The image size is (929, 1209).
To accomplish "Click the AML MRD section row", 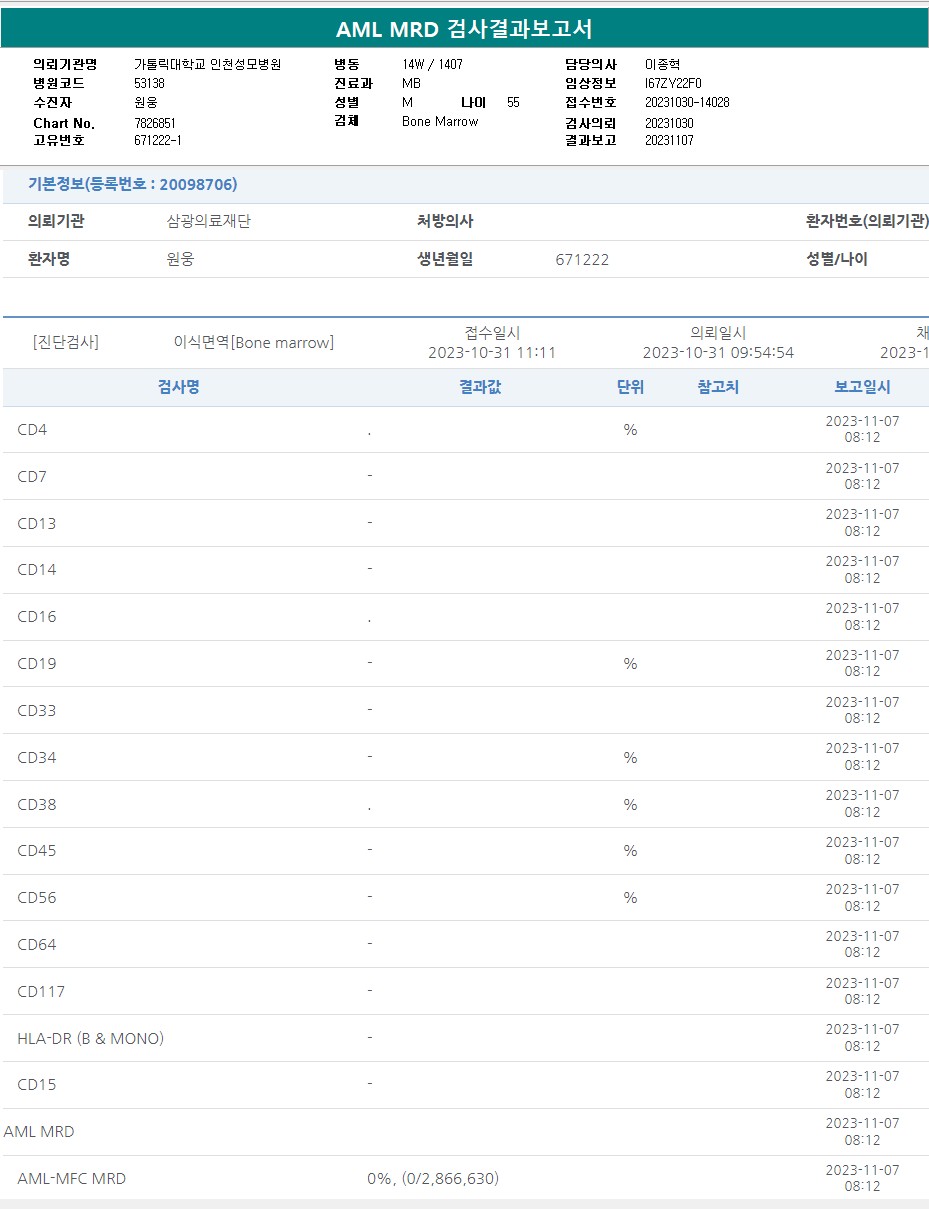I will 464,1132.
